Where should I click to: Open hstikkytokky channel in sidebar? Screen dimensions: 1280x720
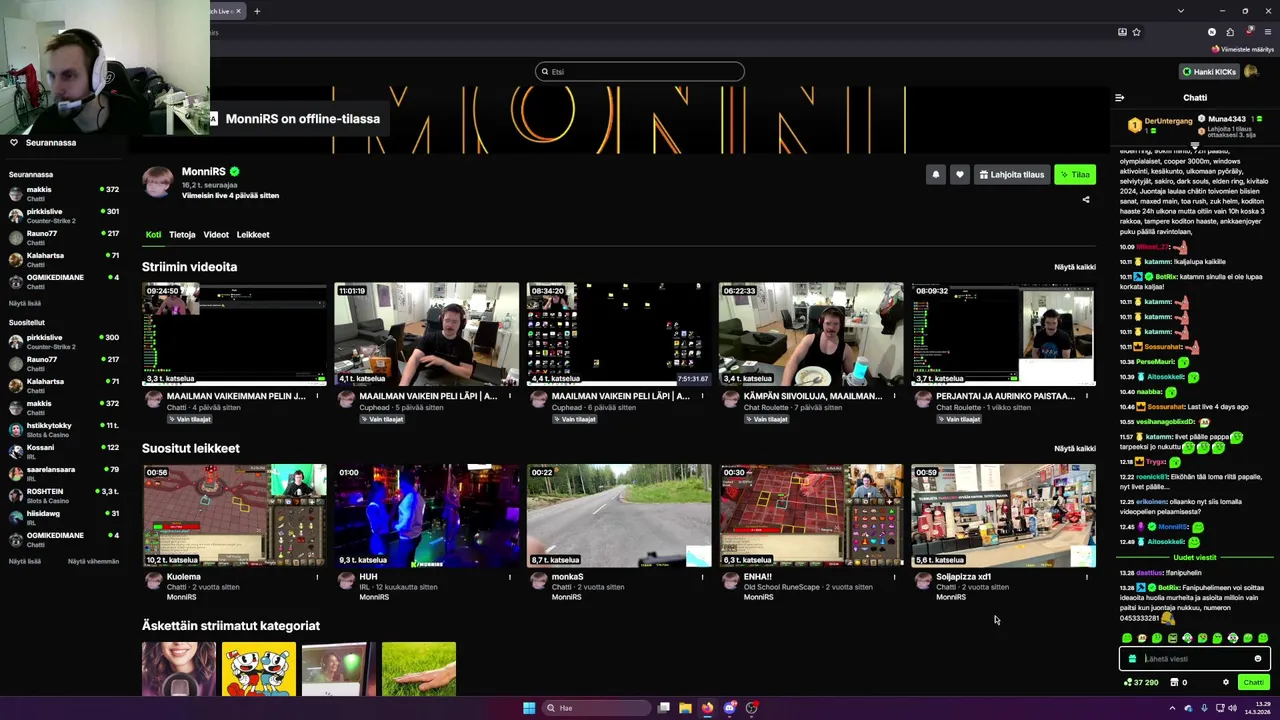63,430
